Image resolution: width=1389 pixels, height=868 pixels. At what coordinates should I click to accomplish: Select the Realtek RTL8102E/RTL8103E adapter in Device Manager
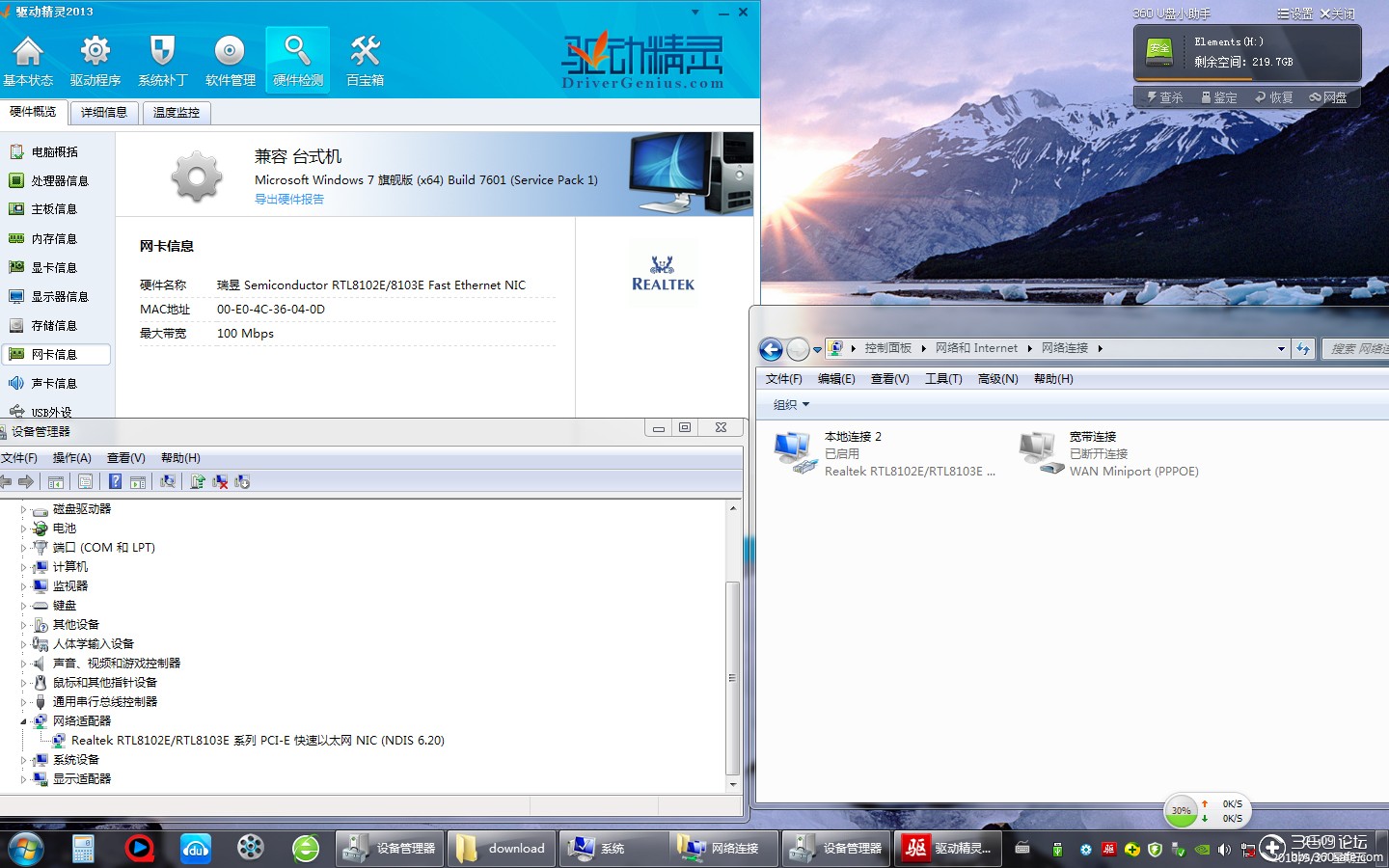click(258, 741)
